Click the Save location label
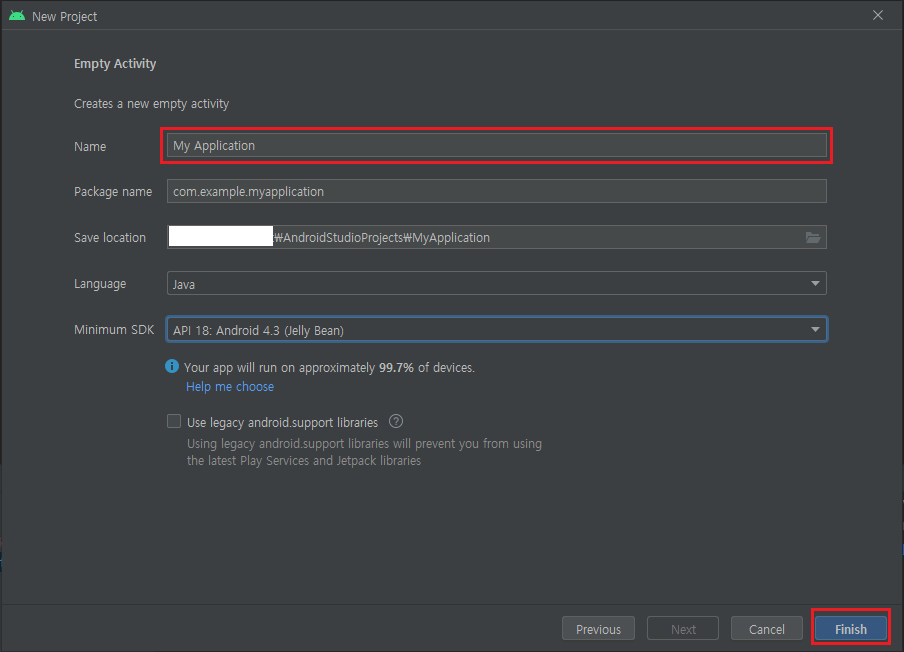This screenshot has height=652, width=904. [x=110, y=238]
